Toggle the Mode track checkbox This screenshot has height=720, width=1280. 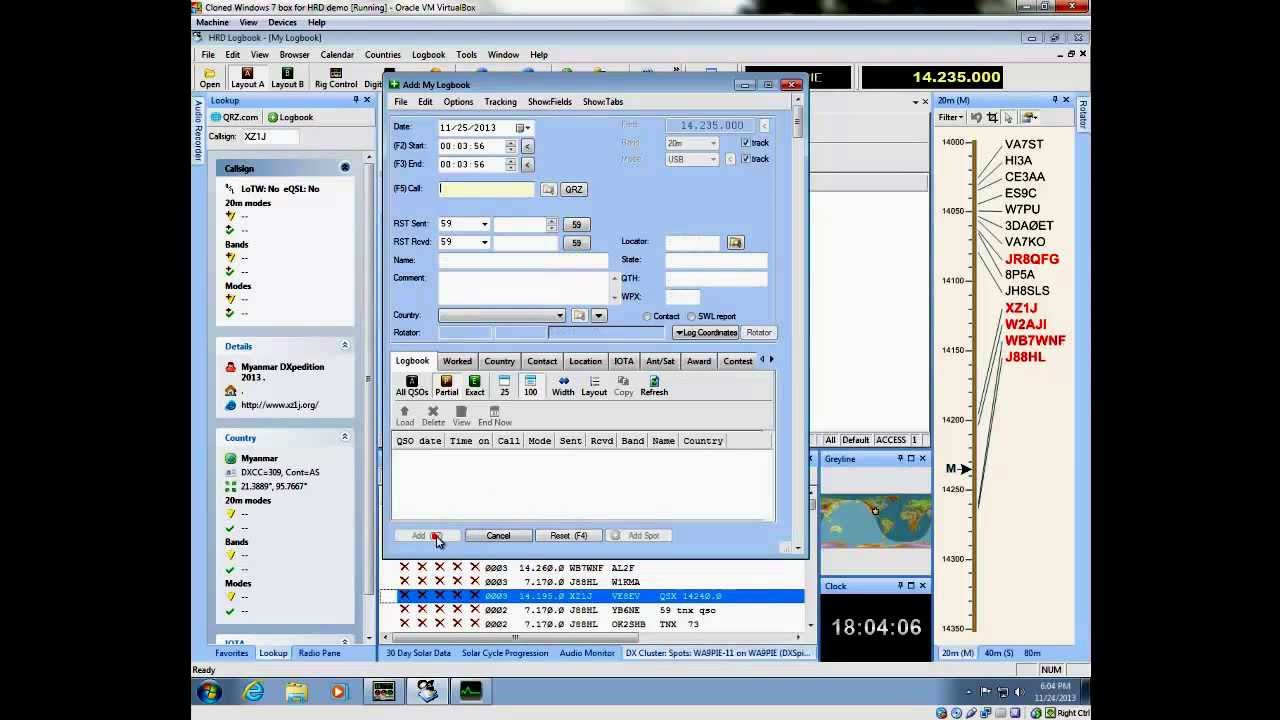[745, 159]
